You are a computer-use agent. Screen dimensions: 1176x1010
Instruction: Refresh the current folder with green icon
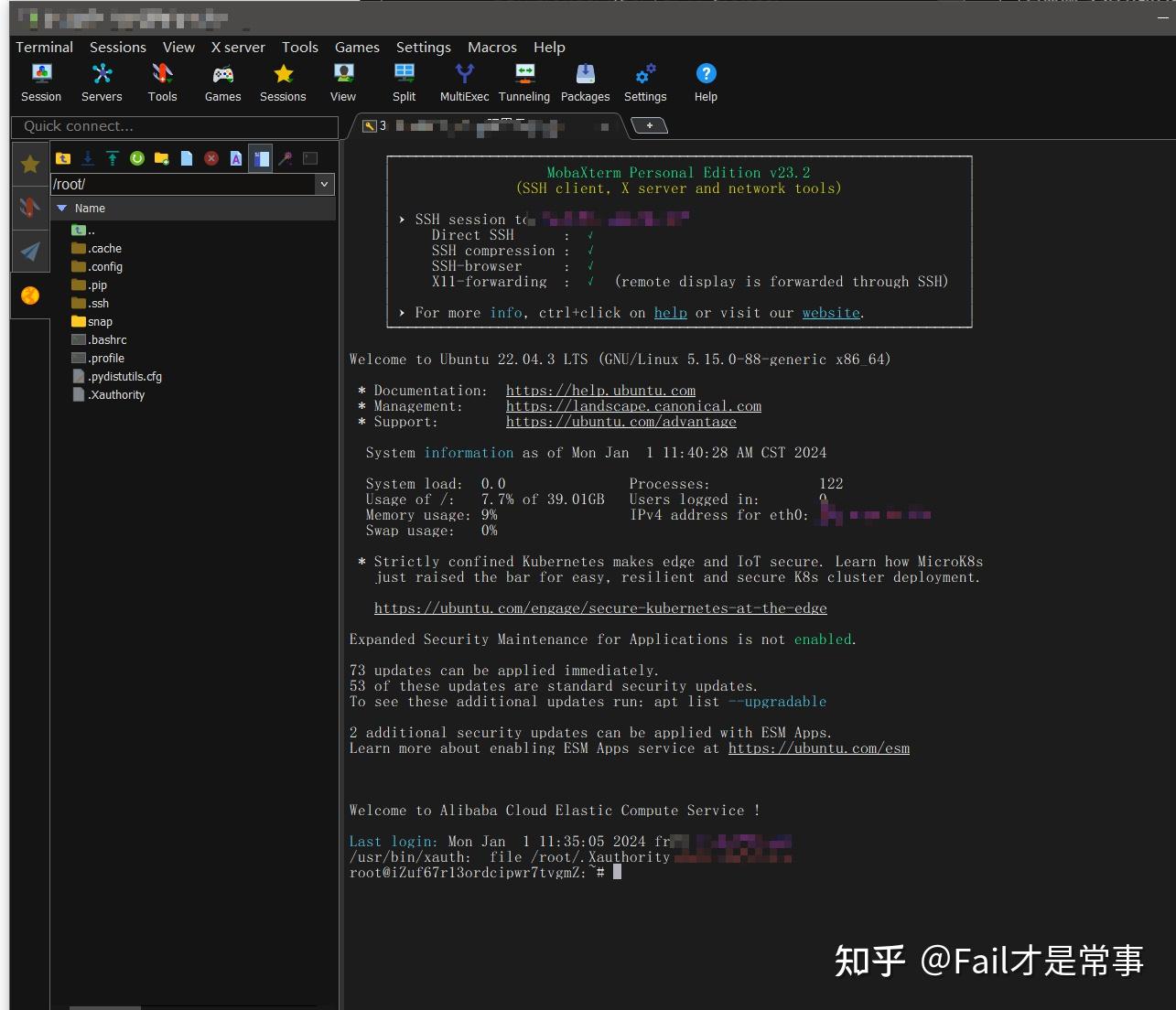137,158
